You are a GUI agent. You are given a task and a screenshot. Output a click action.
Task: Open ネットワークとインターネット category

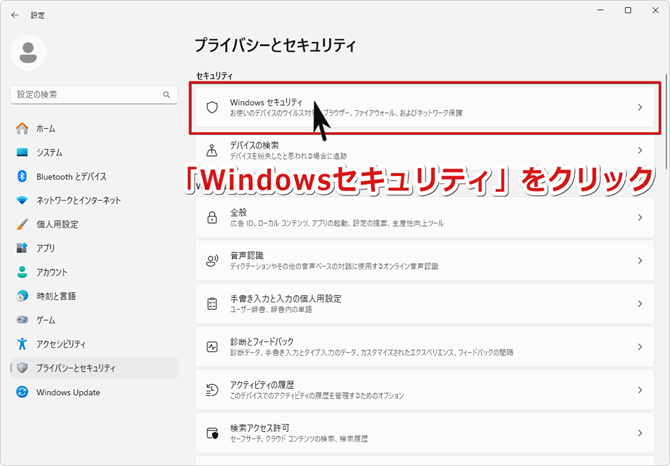pos(94,200)
